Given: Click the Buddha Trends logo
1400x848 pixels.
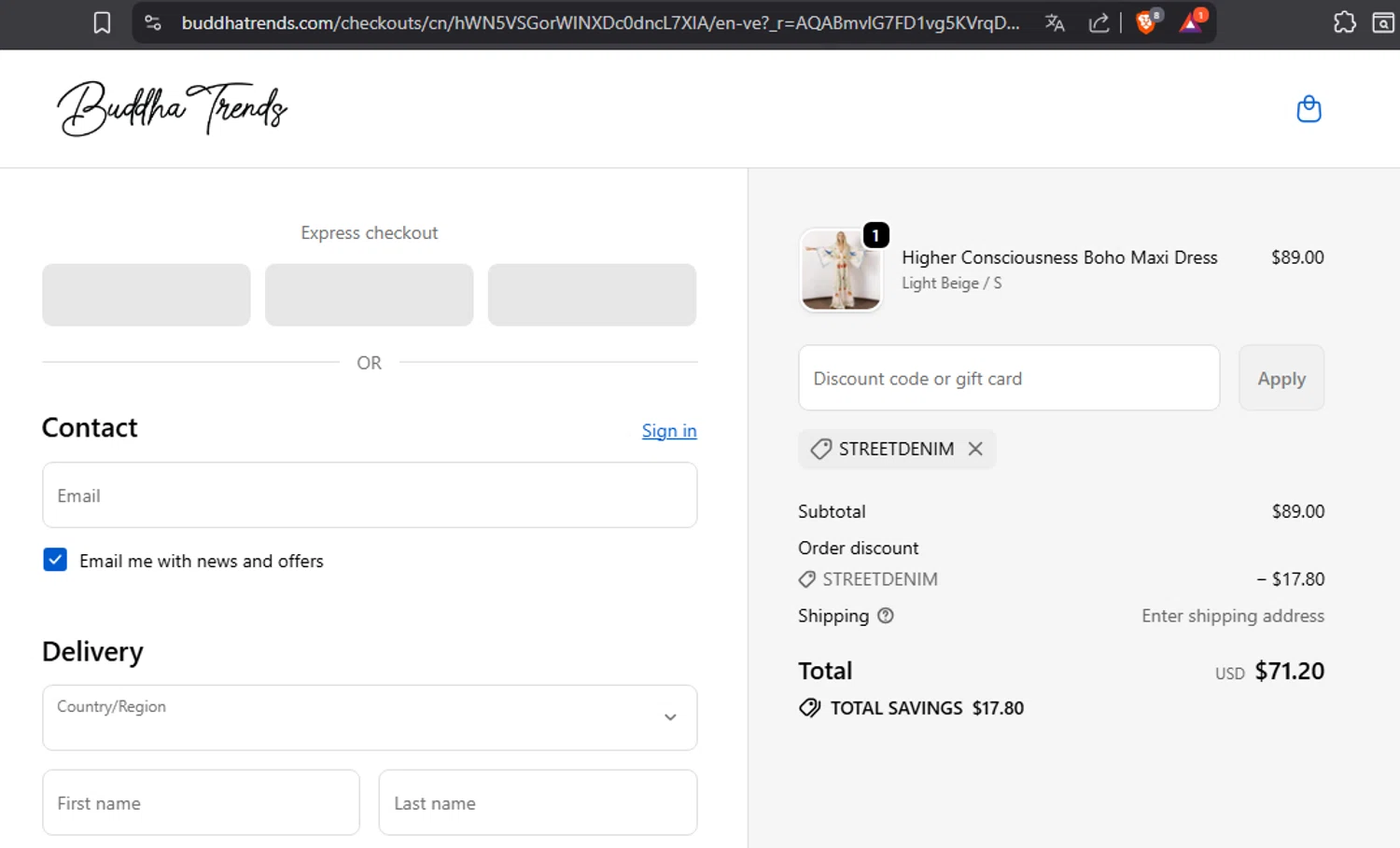Looking at the screenshot, I should click(x=173, y=108).
